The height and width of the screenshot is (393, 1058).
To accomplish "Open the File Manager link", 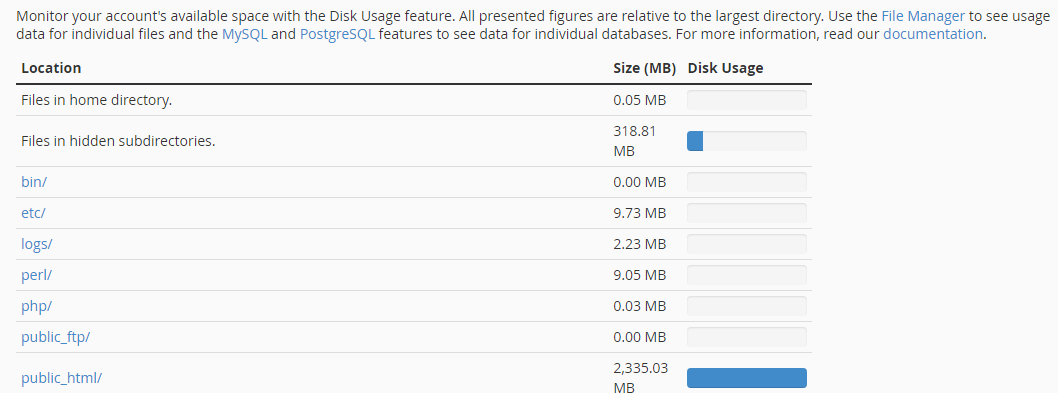I will 923,16.
